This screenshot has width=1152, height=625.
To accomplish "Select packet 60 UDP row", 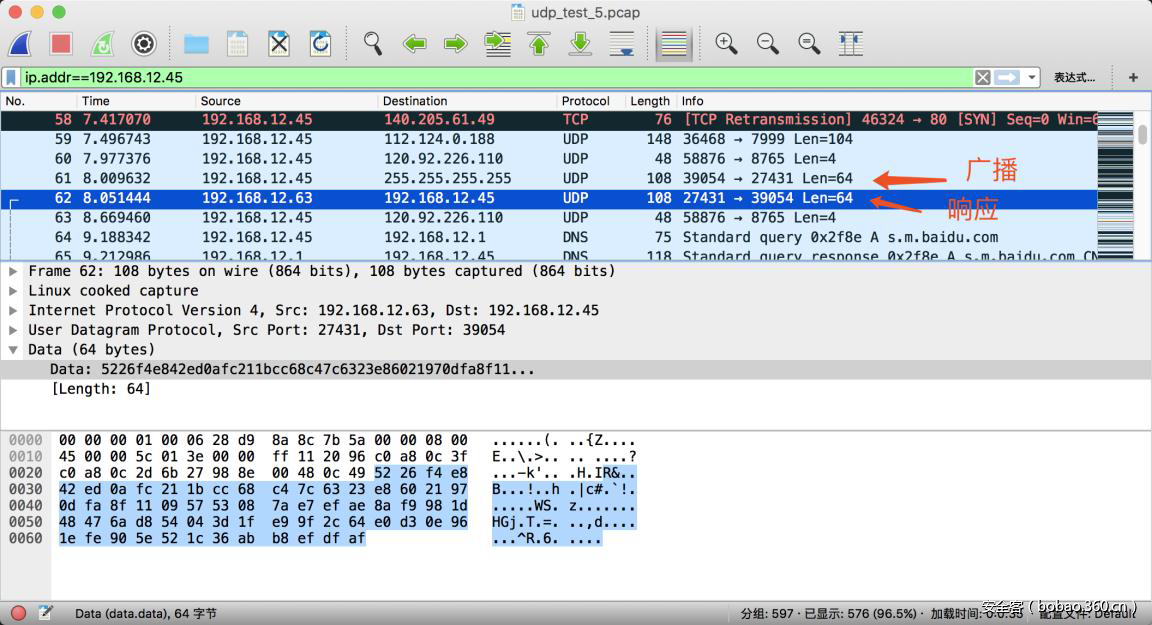I will pos(549,159).
